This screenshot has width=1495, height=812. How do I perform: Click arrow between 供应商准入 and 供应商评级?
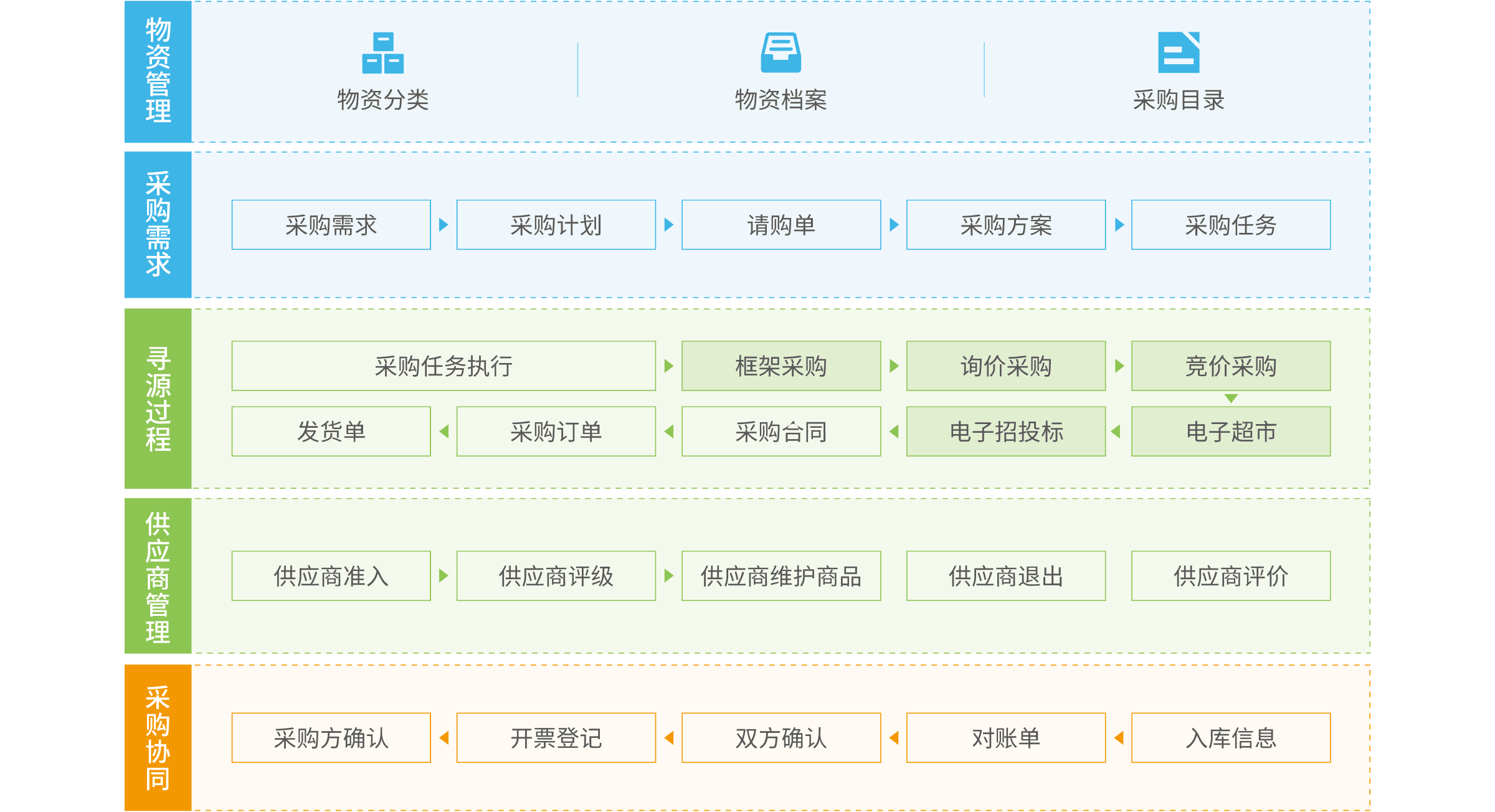444,575
